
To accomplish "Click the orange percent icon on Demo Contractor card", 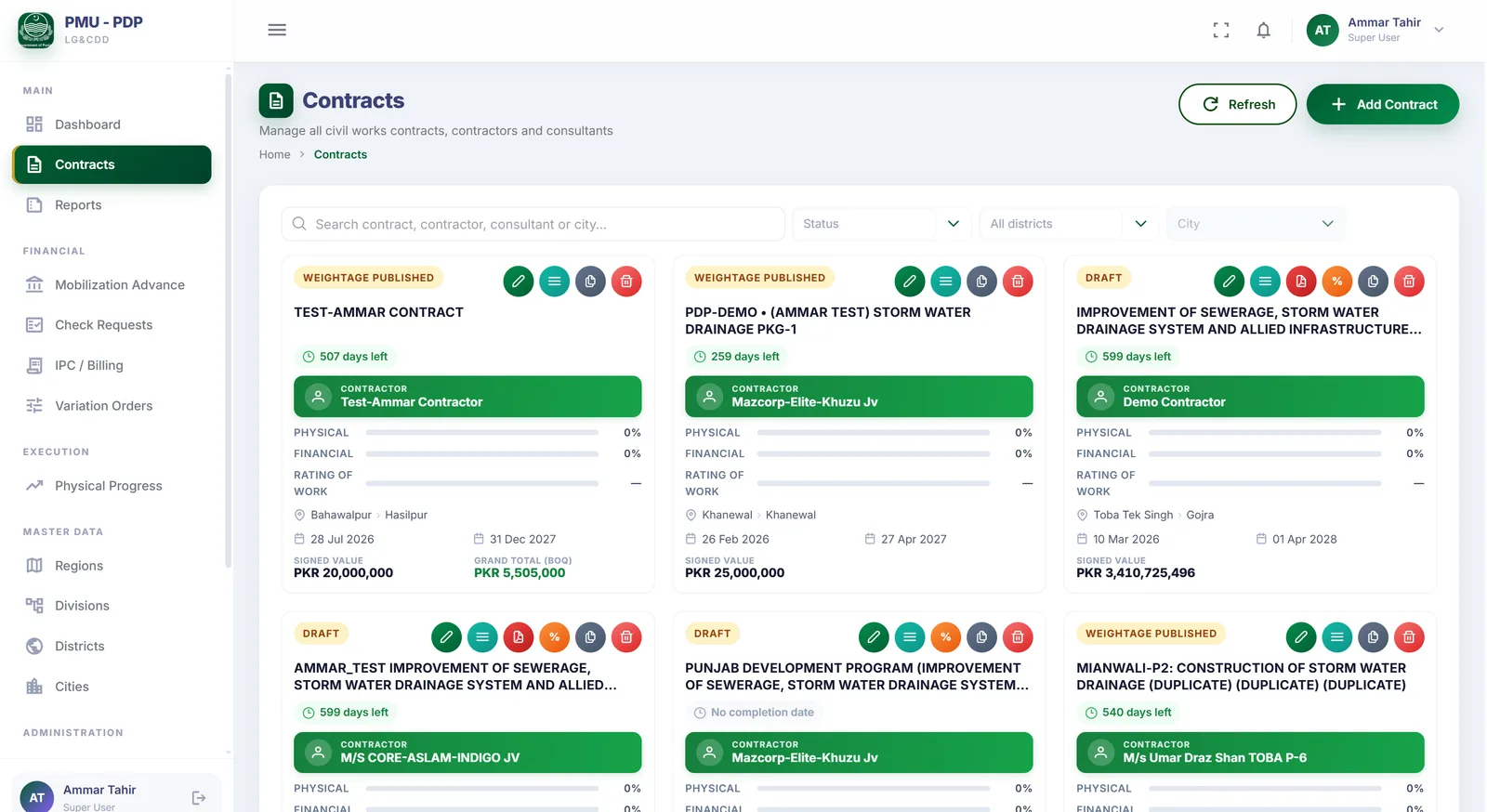I will 1336,282.
